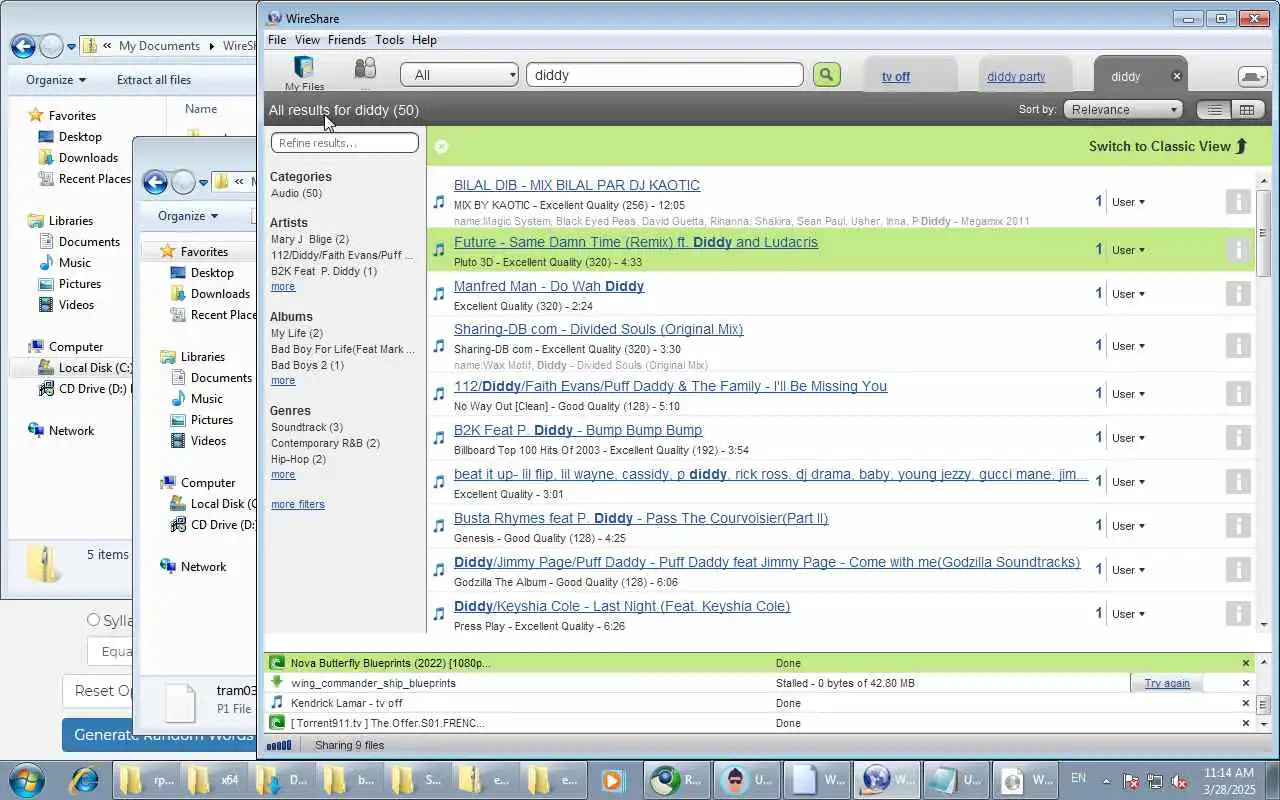The height and width of the screenshot is (800, 1280).
Task: Switch to table grid view of results
Action: tap(1246, 110)
